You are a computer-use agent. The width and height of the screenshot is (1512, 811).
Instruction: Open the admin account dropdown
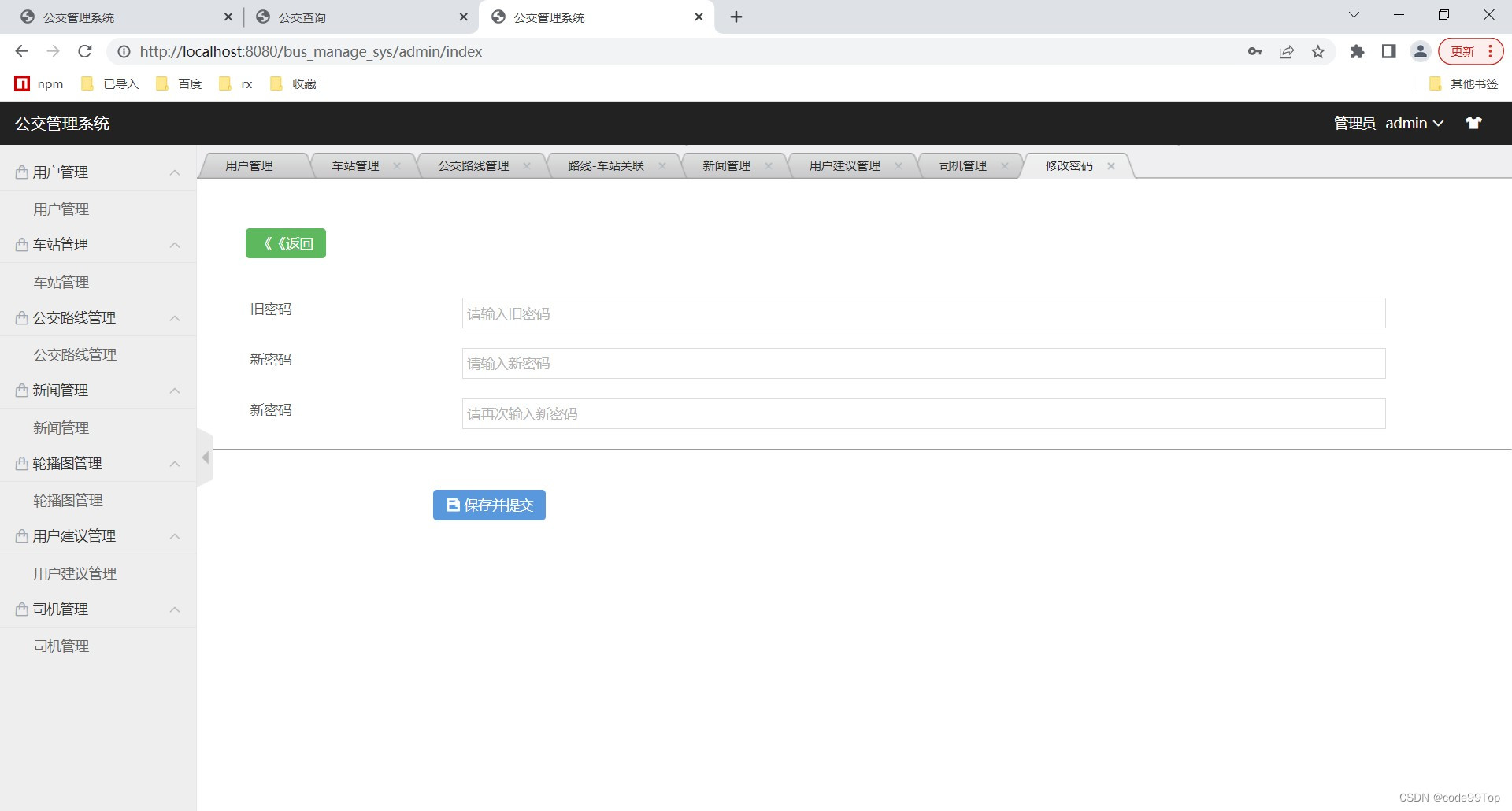click(1414, 123)
